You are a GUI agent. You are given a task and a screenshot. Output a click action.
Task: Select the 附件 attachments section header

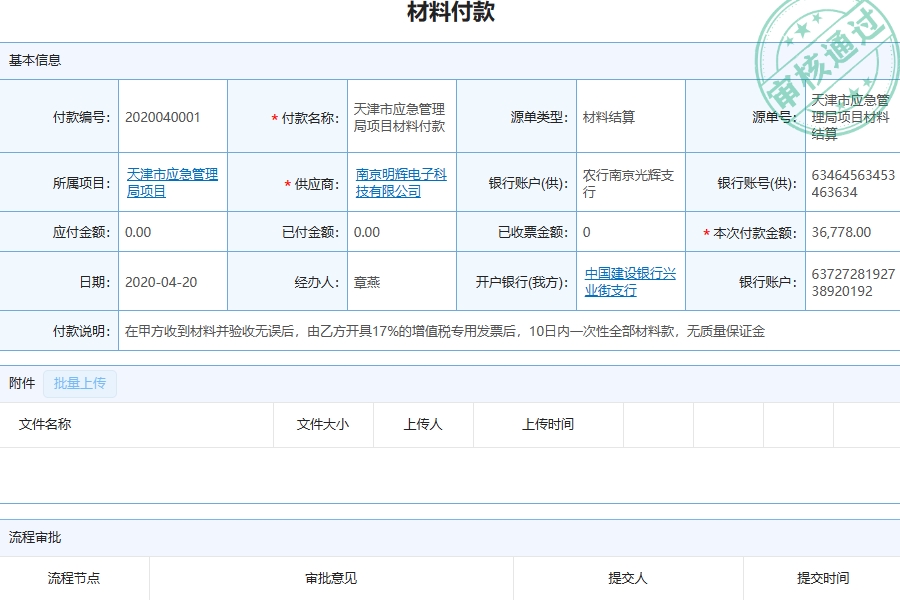point(20,383)
